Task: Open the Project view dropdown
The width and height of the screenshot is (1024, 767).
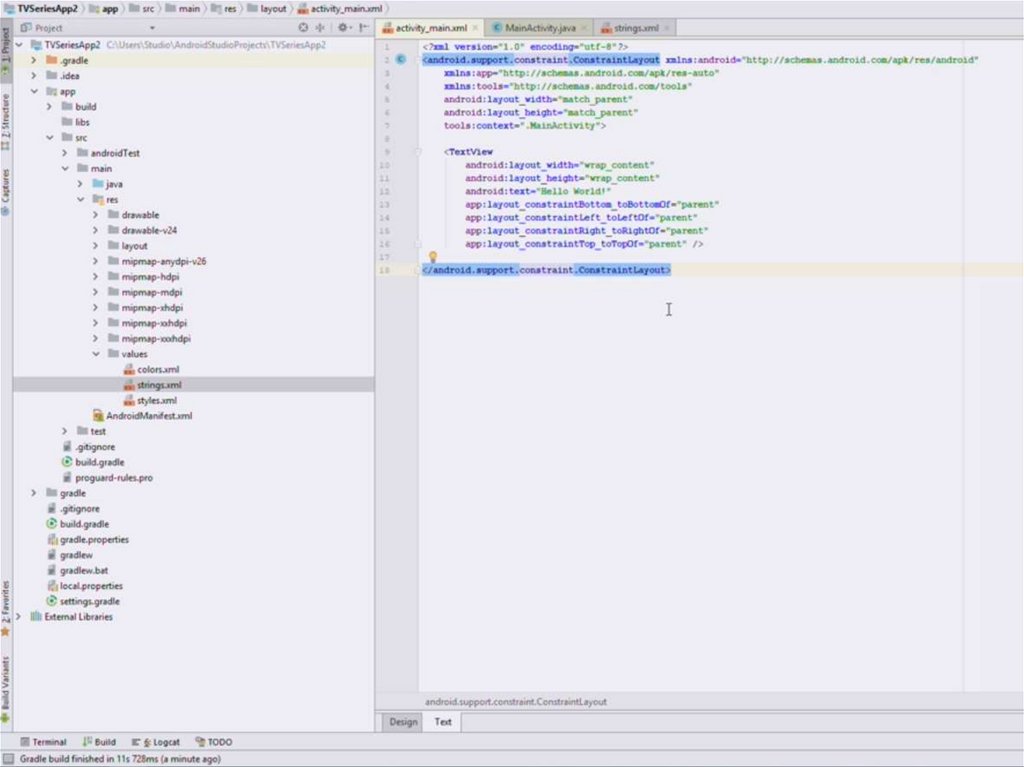Action: (48, 28)
